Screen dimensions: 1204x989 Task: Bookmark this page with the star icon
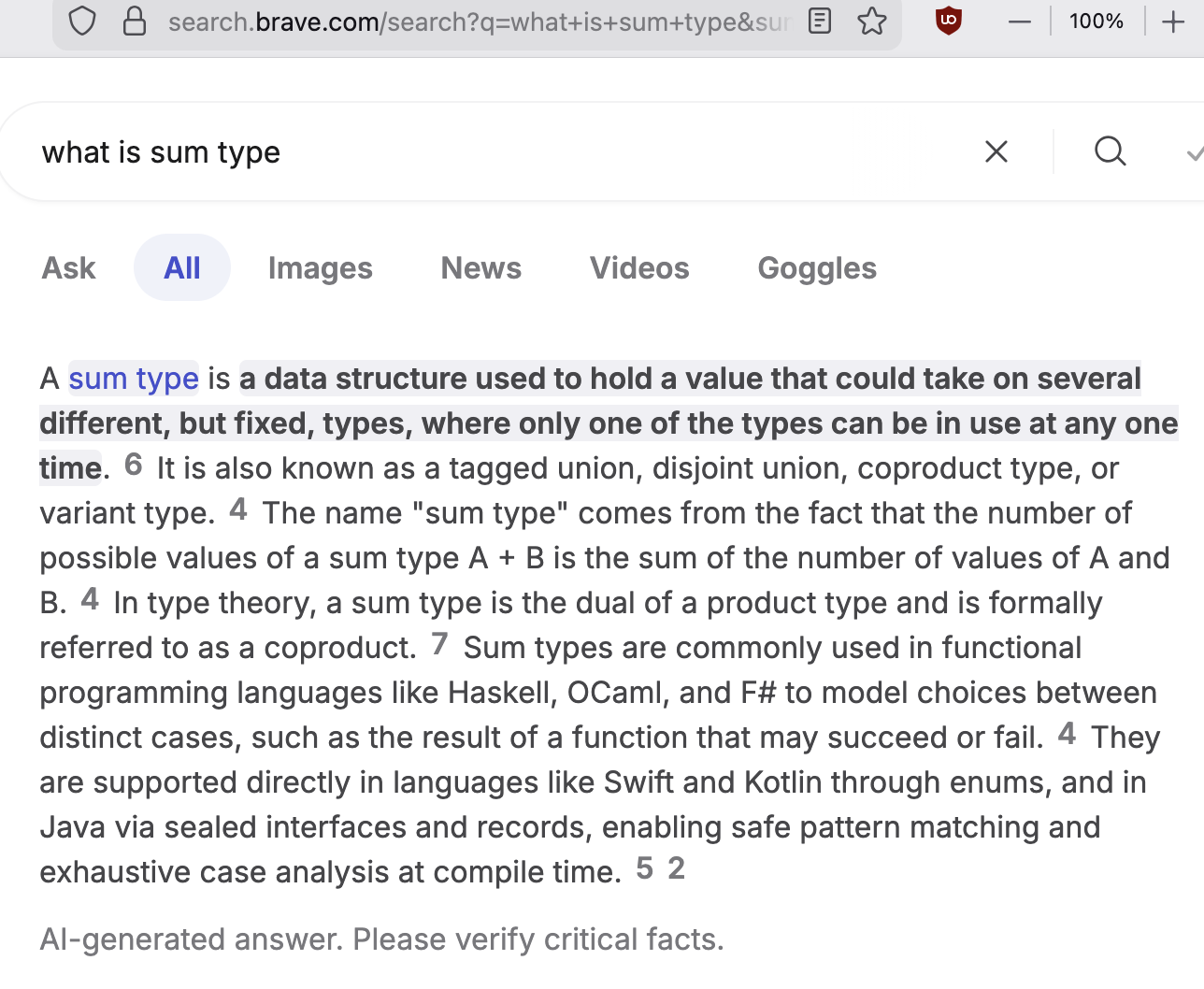click(872, 21)
